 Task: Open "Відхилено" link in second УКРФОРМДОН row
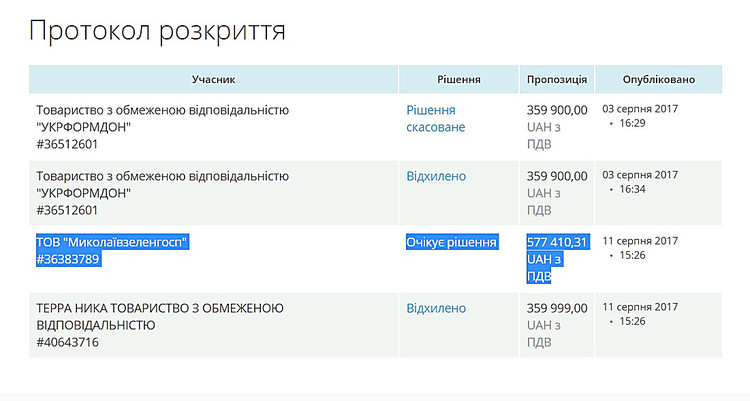tap(436, 176)
